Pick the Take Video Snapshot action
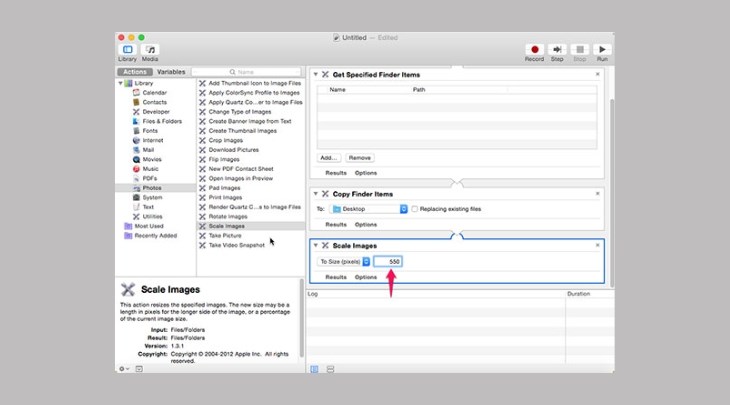This screenshot has width=730, height=405. pos(237,245)
